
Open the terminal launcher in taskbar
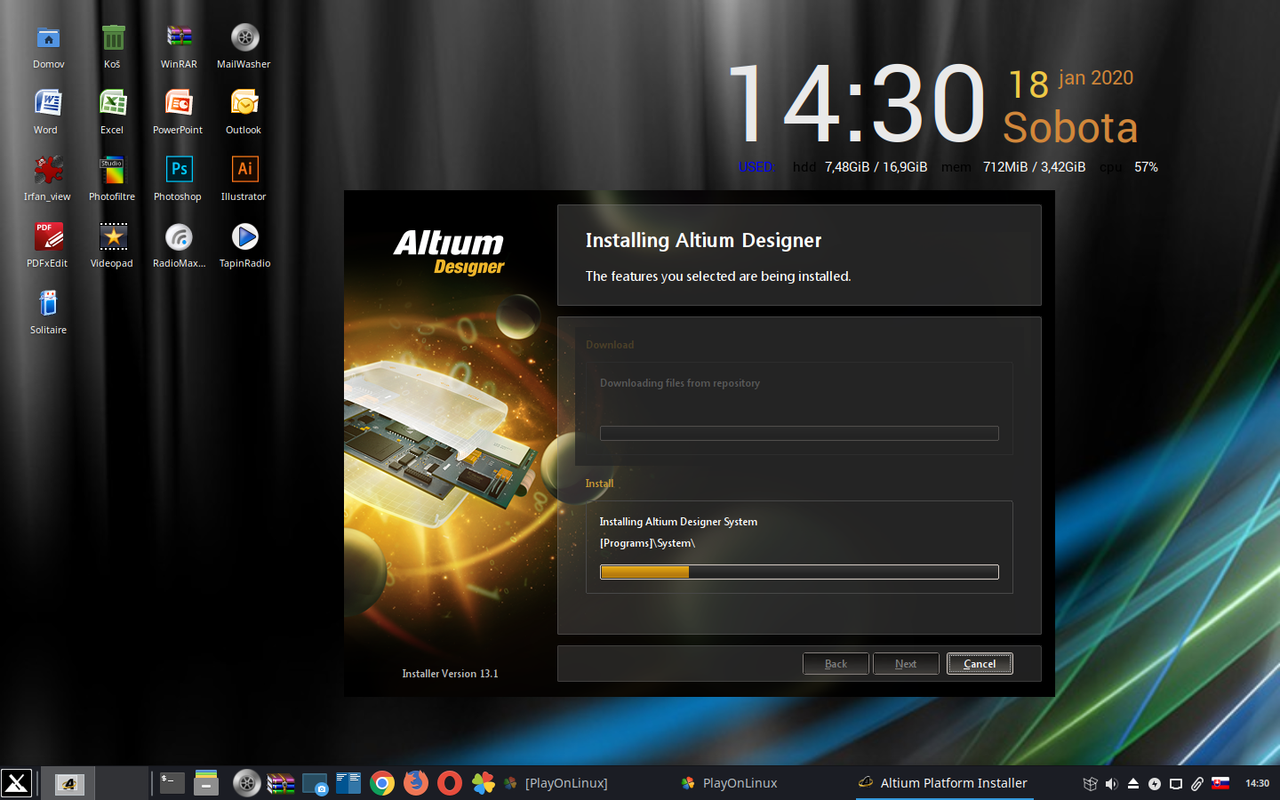point(173,783)
